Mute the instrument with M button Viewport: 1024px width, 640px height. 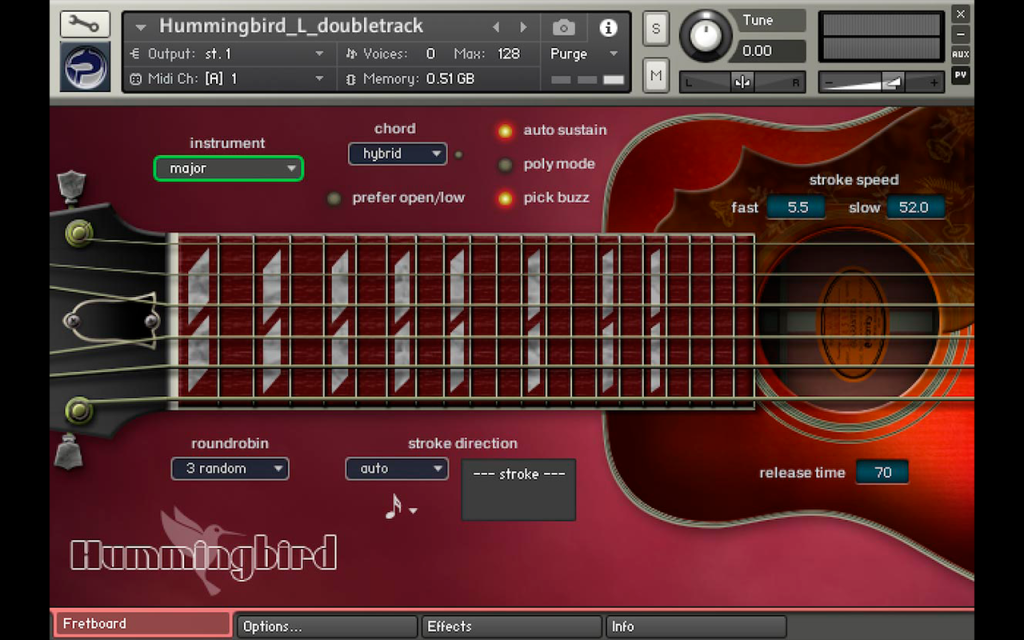pyautogui.click(x=656, y=76)
